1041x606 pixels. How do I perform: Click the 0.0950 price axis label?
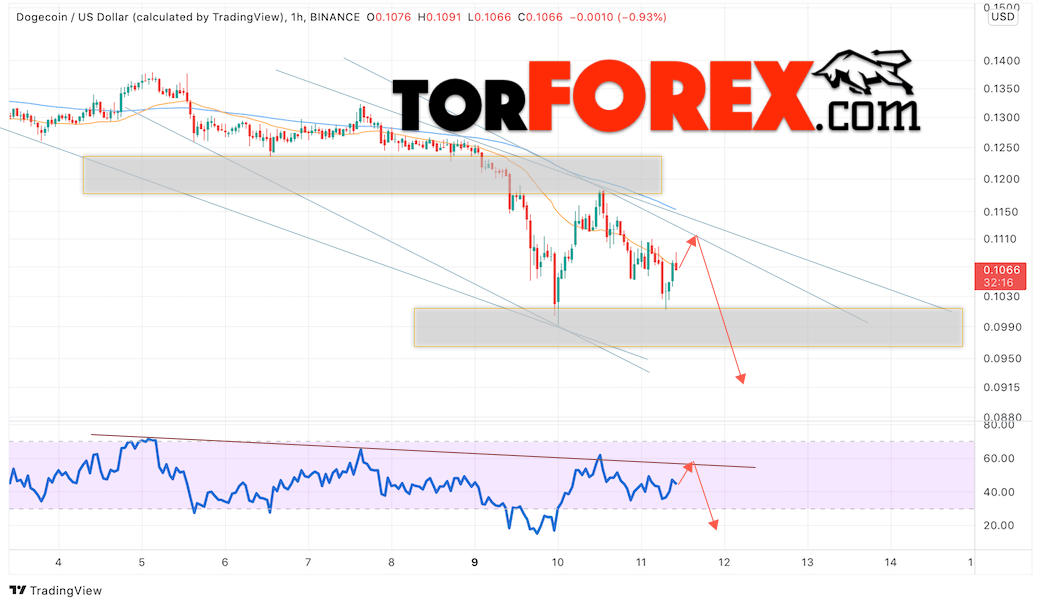click(x=1001, y=358)
